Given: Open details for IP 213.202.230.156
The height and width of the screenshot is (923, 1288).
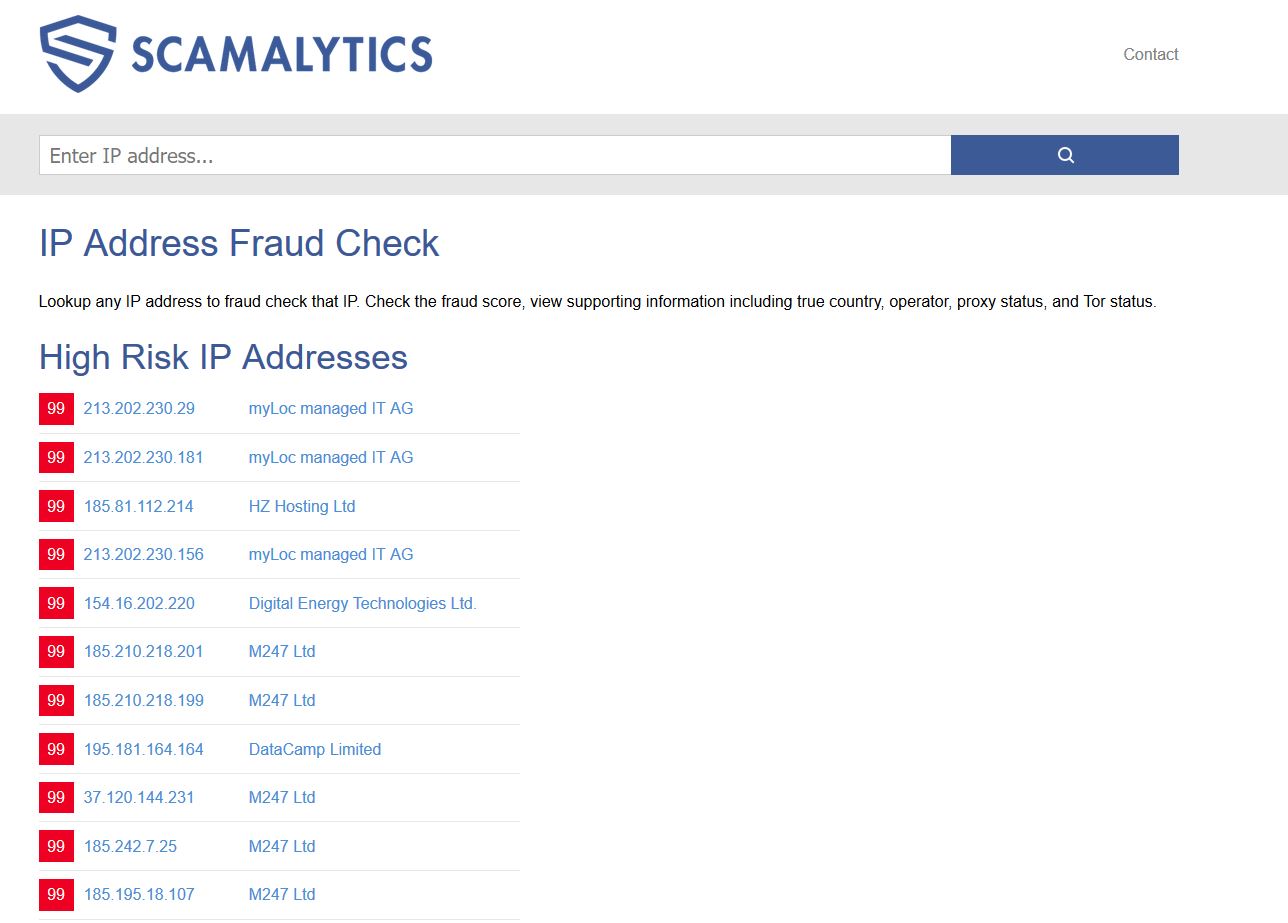Looking at the screenshot, I should pyautogui.click(x=143, y=554).
